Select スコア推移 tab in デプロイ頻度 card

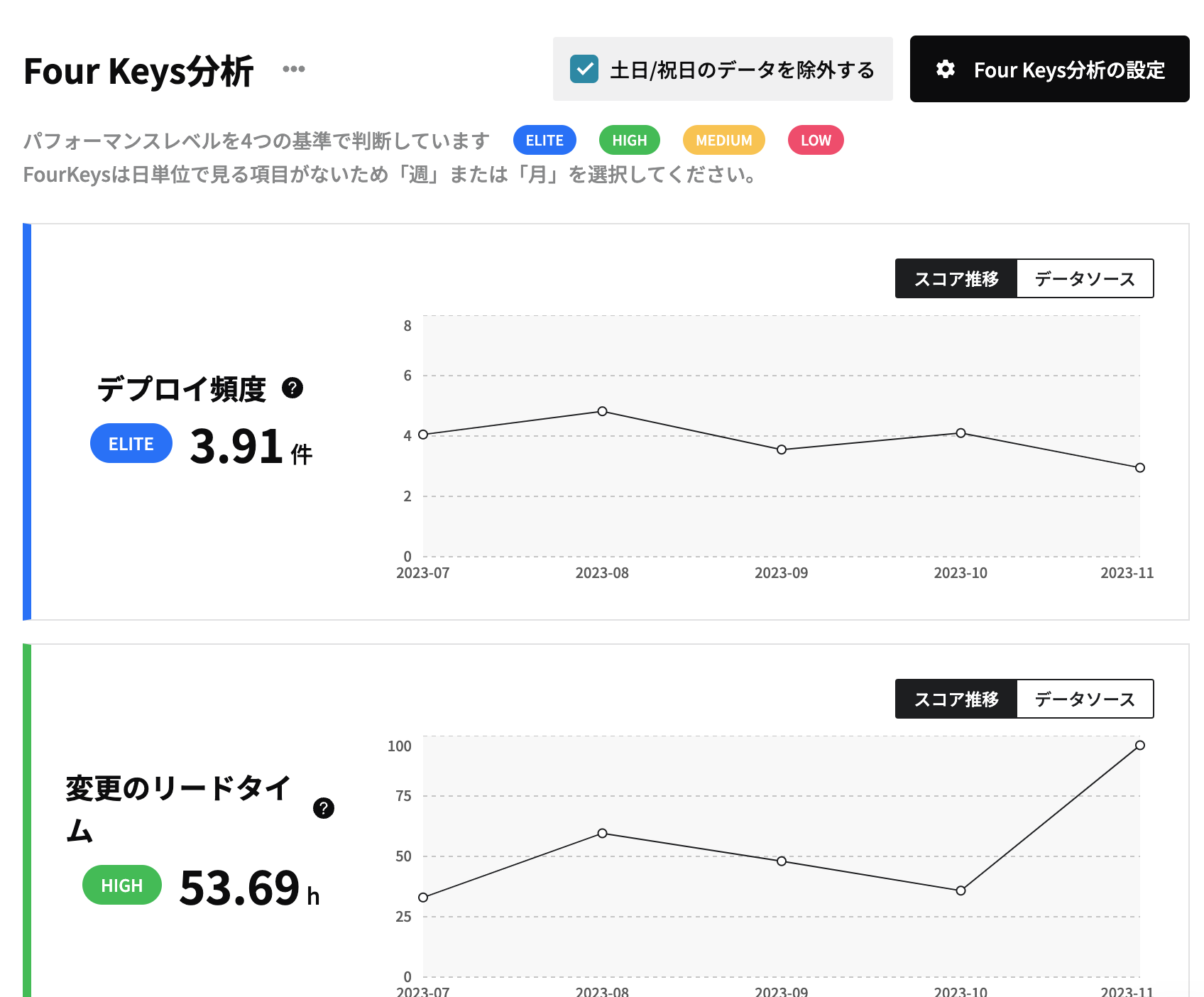coord(956,279)
